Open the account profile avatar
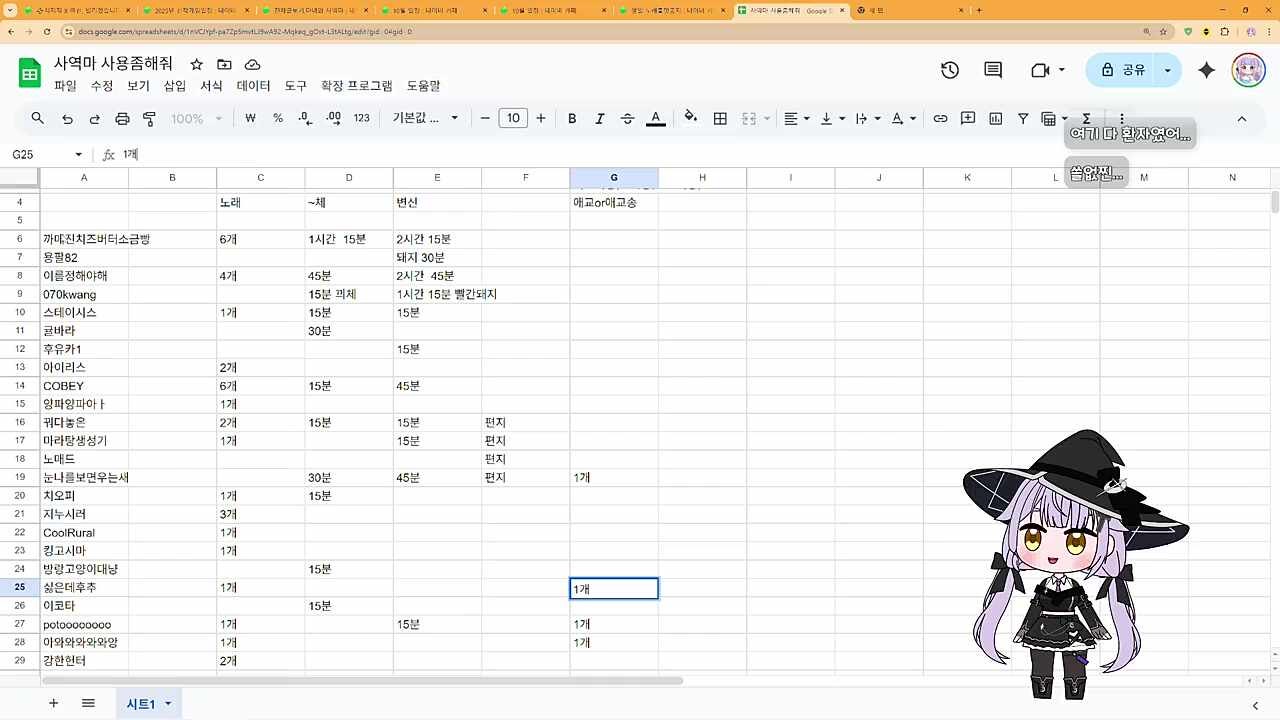Image resolution: width=1280 pixels, height=720 pixels. point(1249,70)
